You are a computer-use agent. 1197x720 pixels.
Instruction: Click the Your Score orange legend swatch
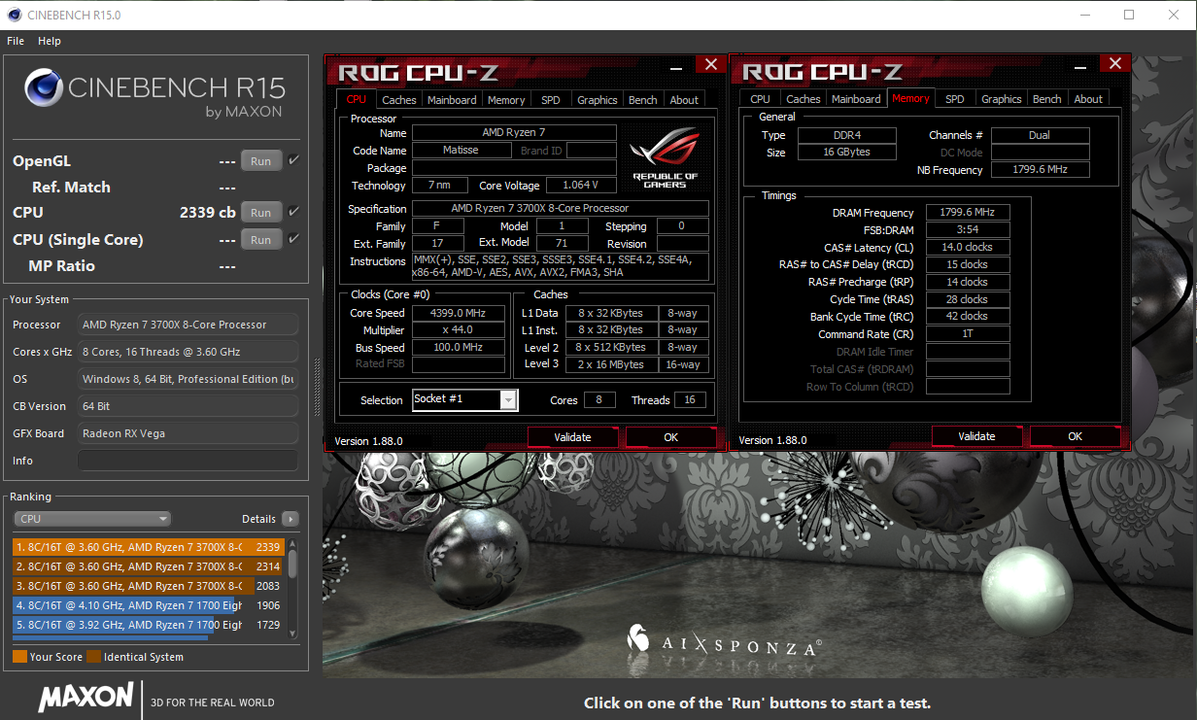(x=20, y=657)
